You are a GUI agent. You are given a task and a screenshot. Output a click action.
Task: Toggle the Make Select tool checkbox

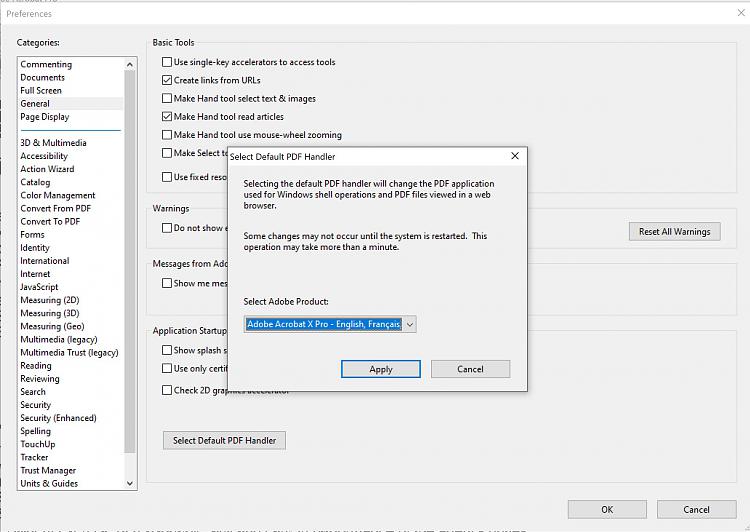pyautogui.click(x=167, y=153)
